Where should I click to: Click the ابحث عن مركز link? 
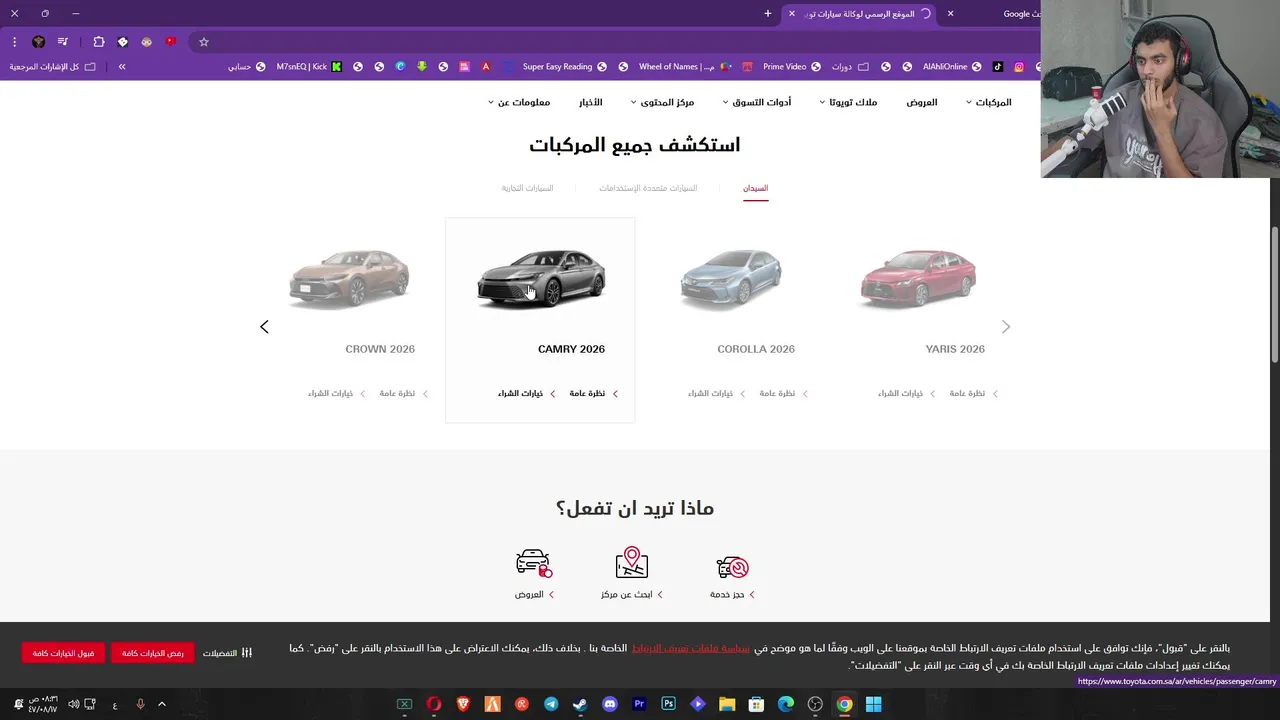(632, 594)
